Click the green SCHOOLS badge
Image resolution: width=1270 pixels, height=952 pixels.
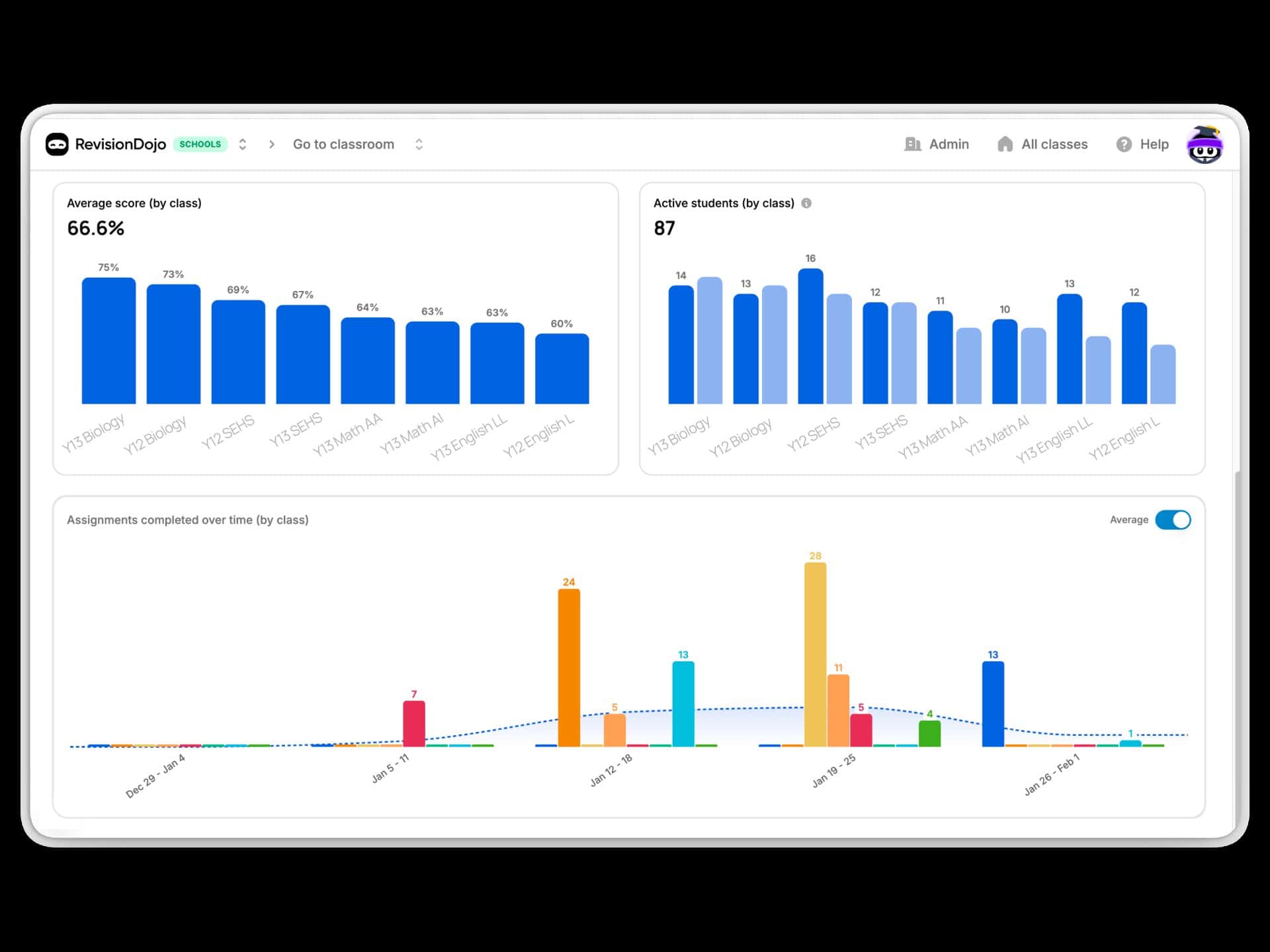[200, 144]
